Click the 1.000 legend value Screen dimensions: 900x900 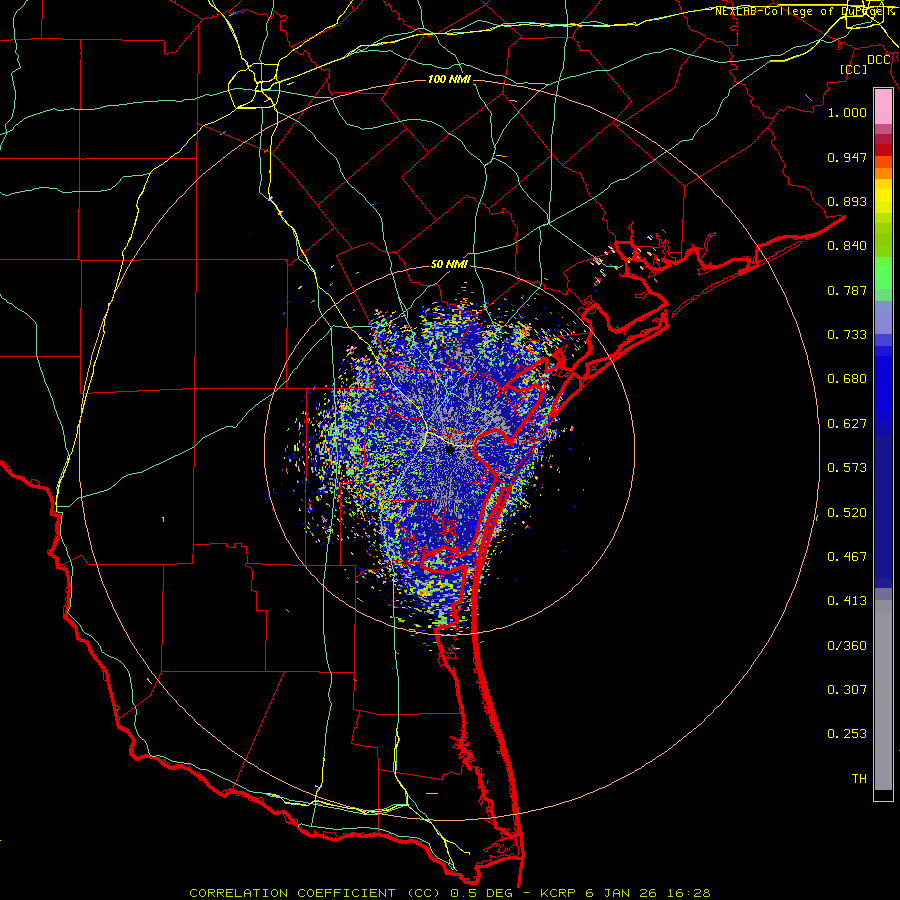point(847,112)
